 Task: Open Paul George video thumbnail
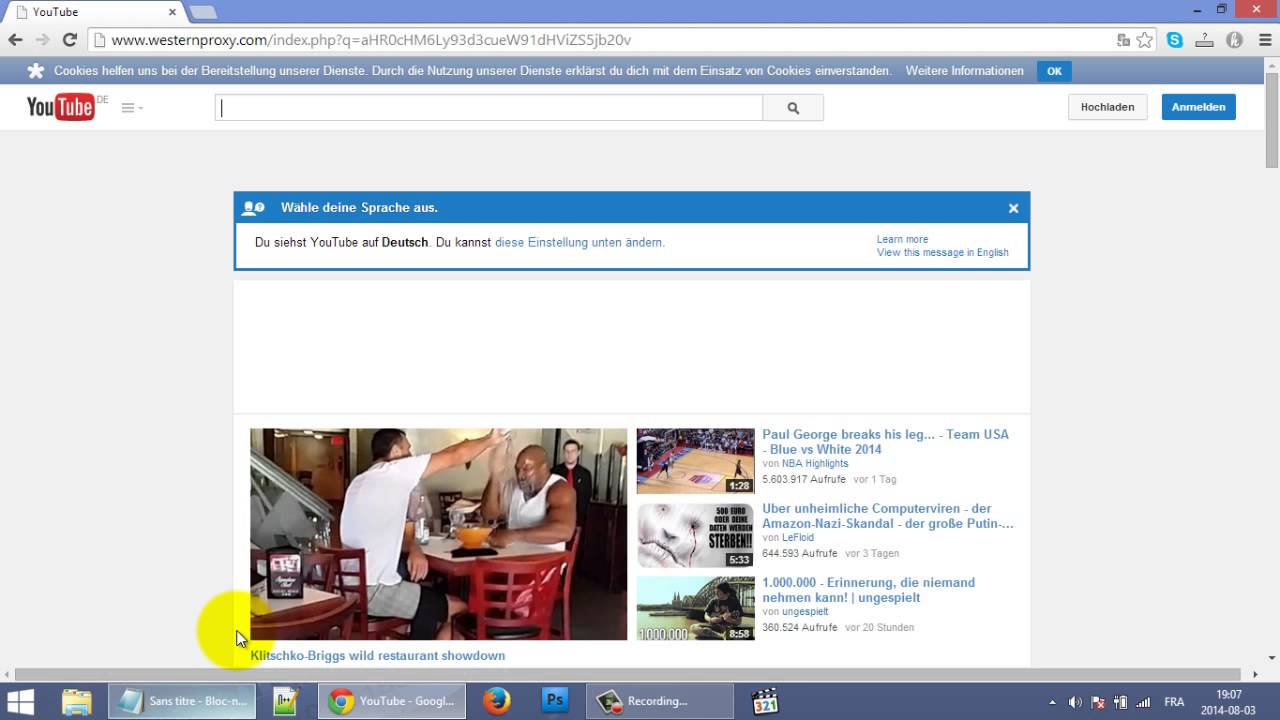coord(695,461)
